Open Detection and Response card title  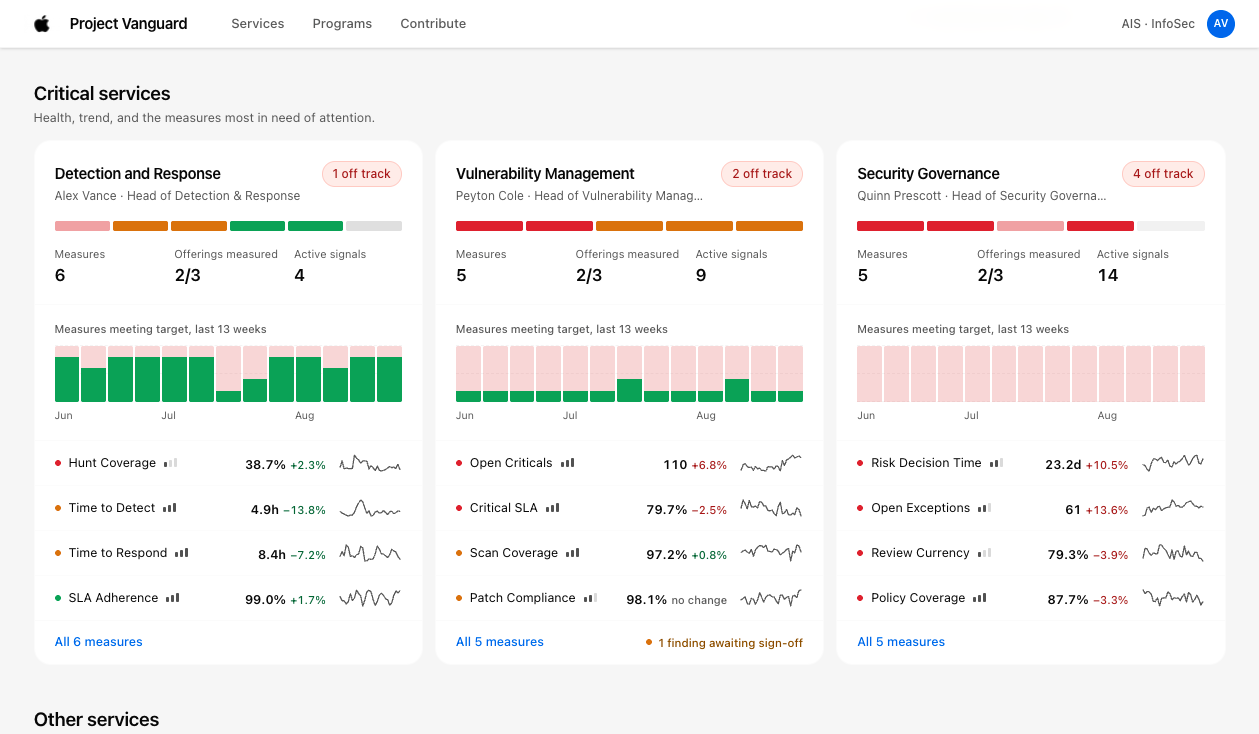coord(138,174)
